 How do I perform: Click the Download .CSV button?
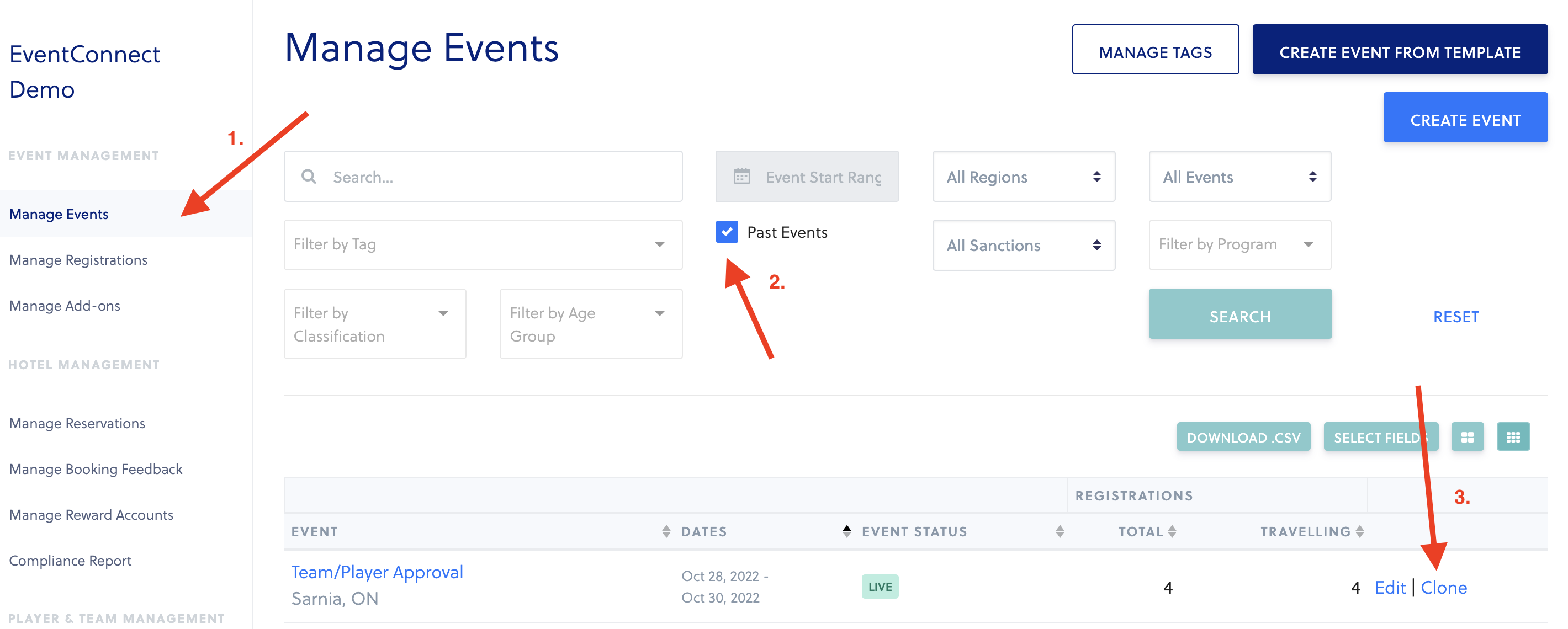[1243, 437]
